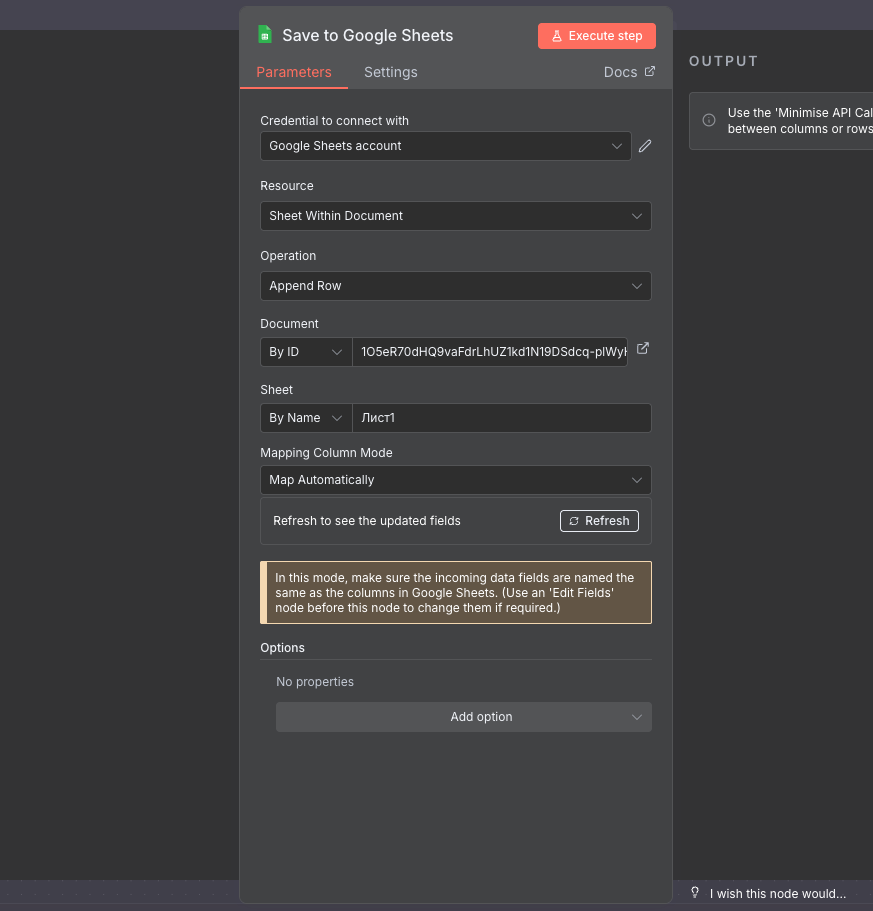
Task: Click 'Refresh to see the updated fields' text
Action: [367, 521]
